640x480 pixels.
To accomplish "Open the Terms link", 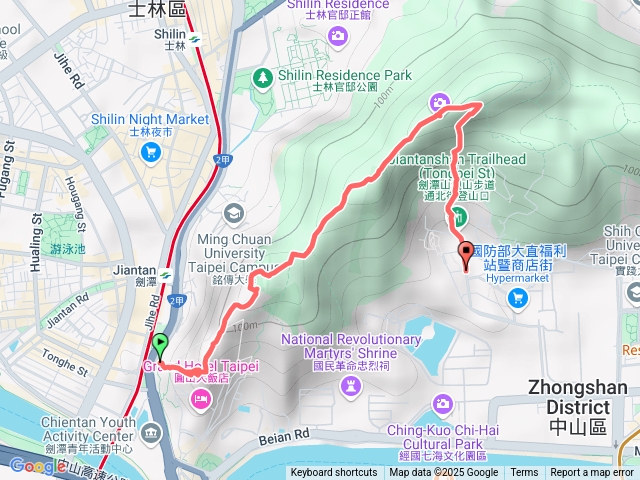I will click(x=524, y=473).
